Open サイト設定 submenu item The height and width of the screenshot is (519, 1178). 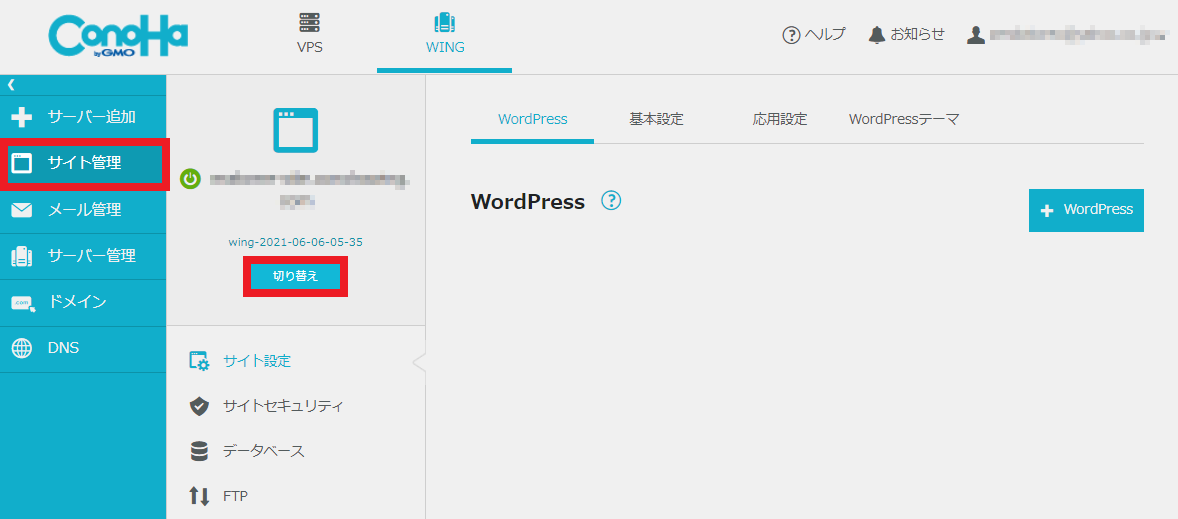click(256, 361)
